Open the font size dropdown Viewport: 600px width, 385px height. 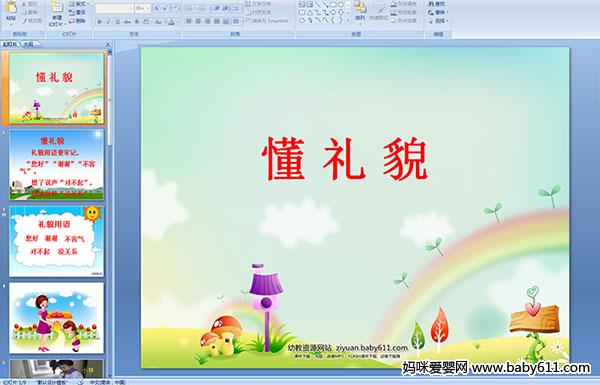(142, 8)
